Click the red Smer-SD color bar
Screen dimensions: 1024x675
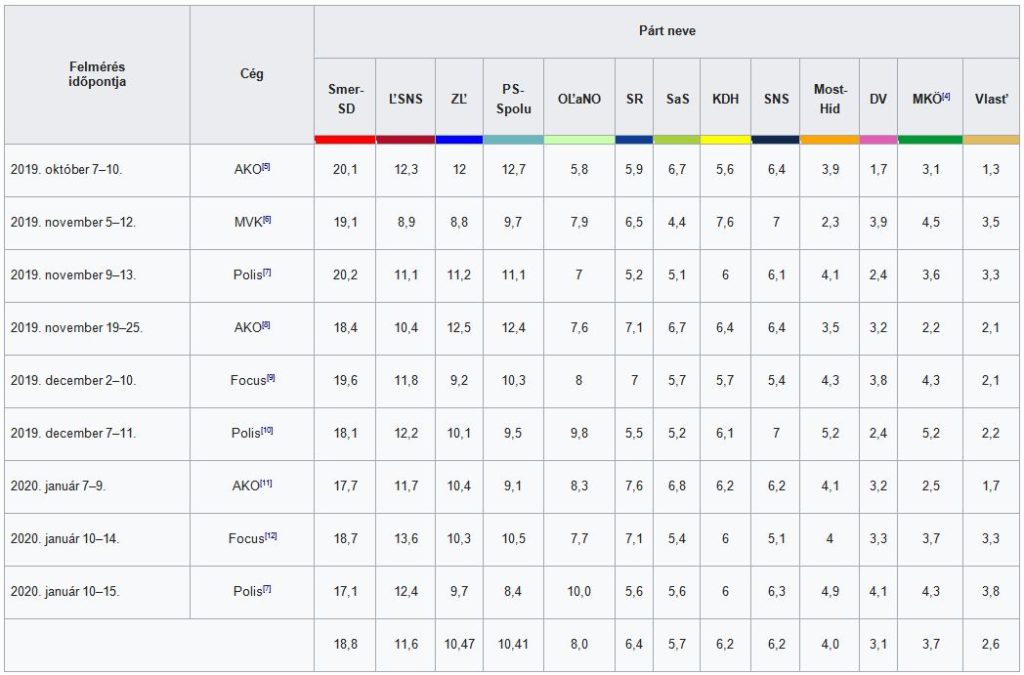pyautogui.click(x=345, y=139)
